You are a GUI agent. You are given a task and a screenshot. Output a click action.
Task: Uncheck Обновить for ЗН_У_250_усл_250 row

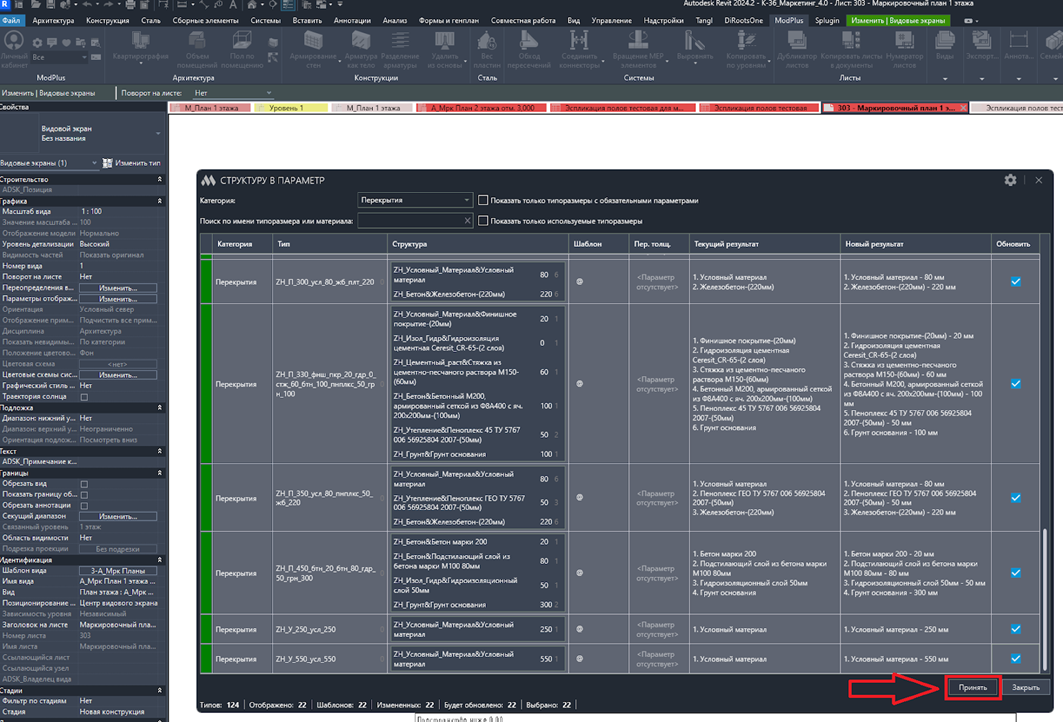[1016, 629]
